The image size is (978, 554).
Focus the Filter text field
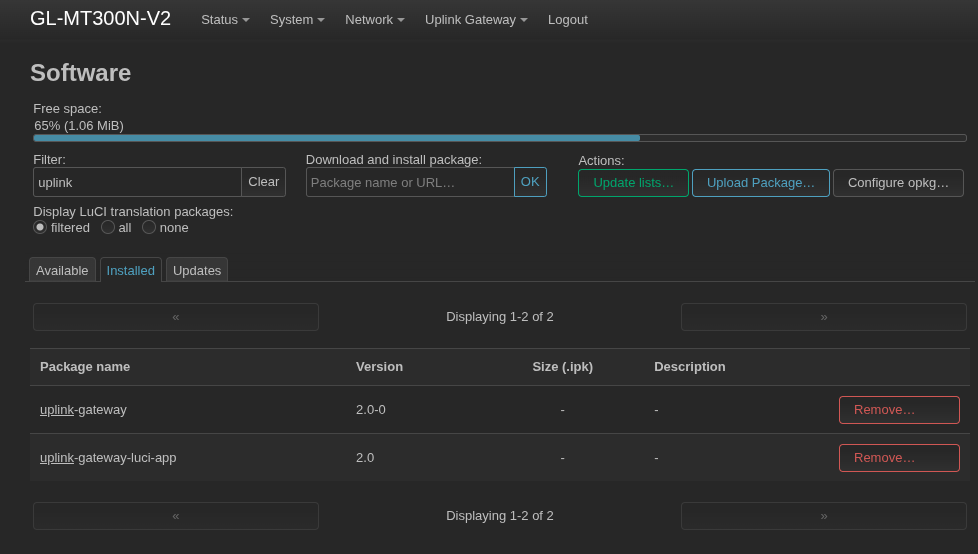click(137, 182)
